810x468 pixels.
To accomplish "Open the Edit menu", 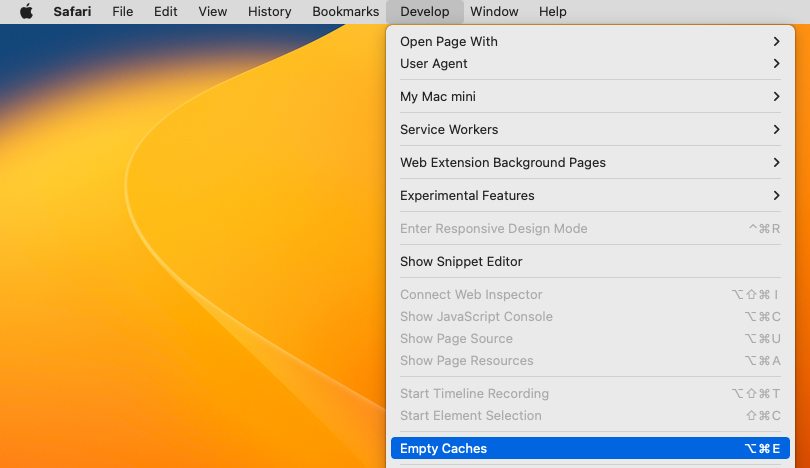I will 165,12.
